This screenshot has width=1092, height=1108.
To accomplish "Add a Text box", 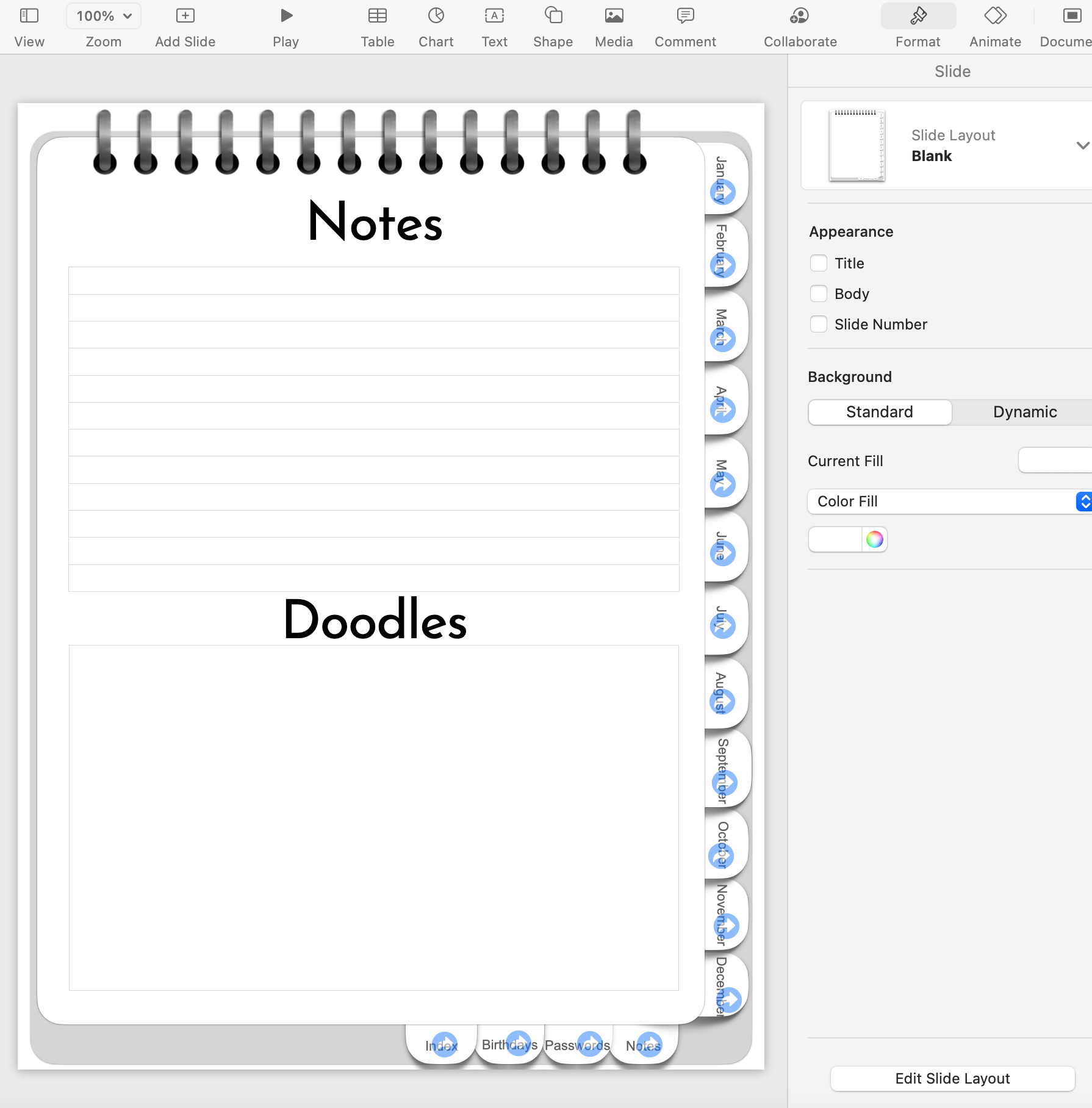I will click(494, 16).
